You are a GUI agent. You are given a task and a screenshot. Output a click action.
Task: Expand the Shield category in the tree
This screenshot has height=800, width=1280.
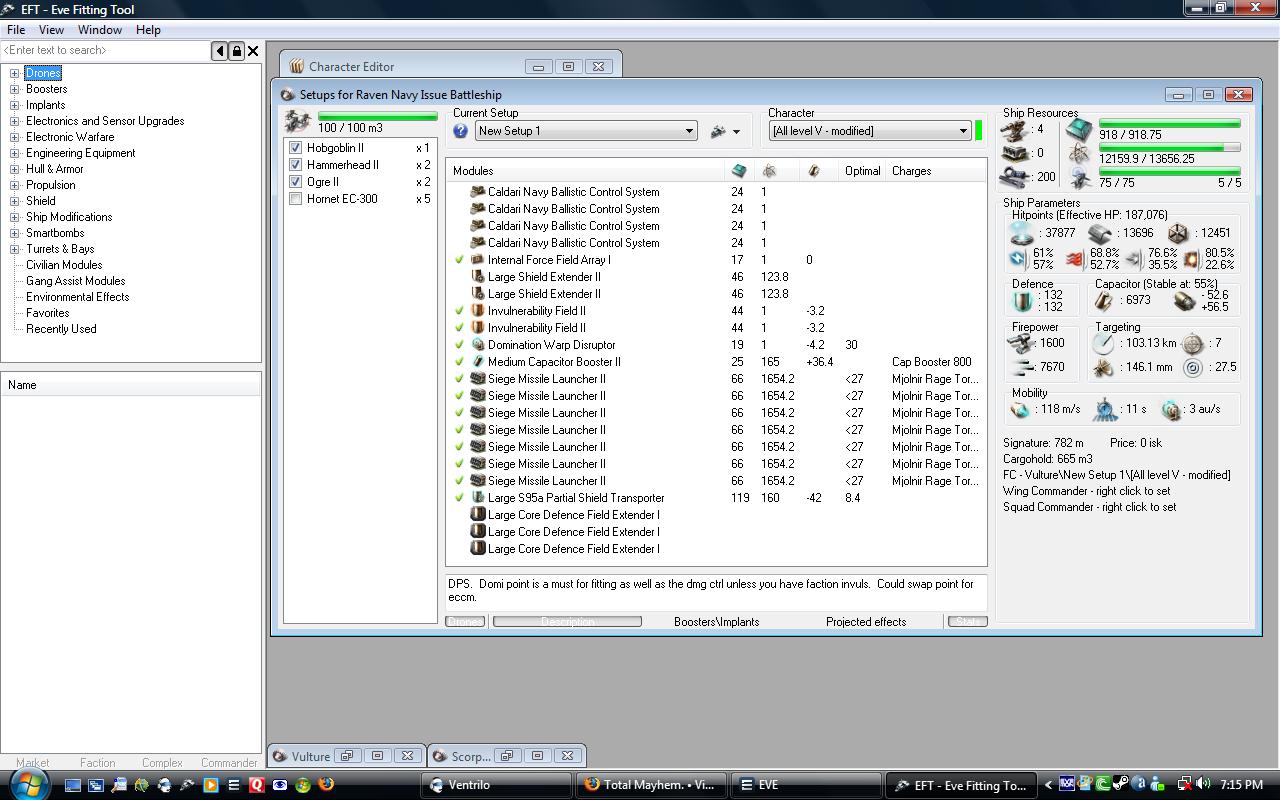[15, 201]
